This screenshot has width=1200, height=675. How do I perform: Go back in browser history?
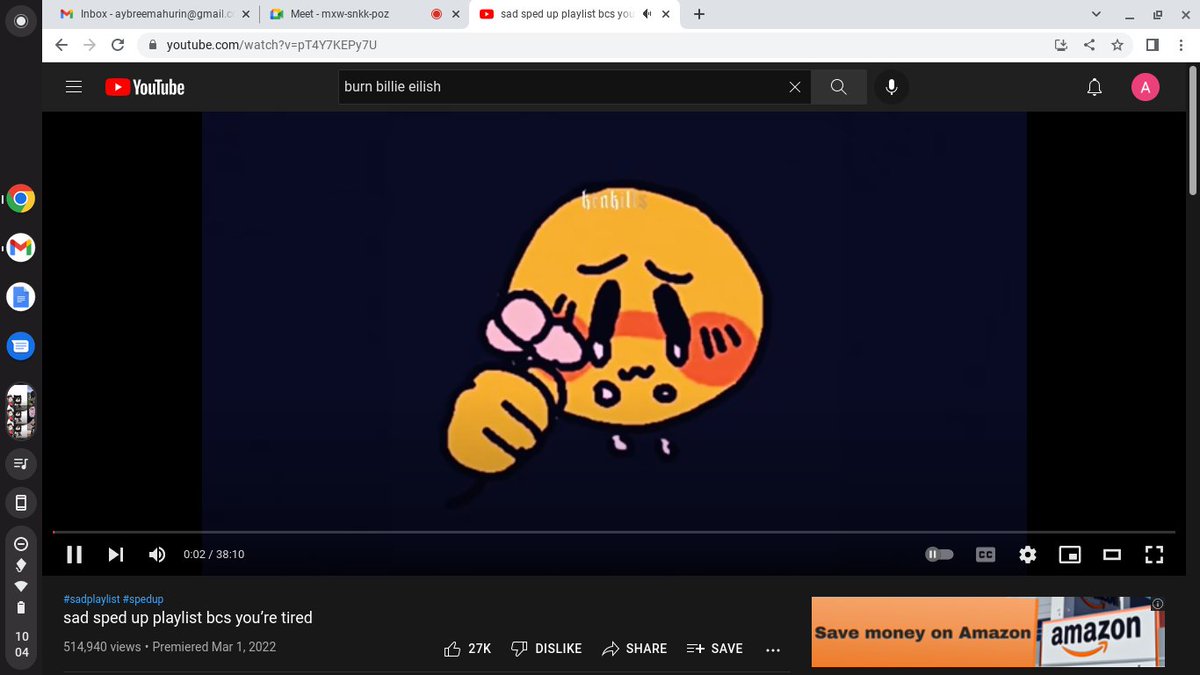click(62, 45)
